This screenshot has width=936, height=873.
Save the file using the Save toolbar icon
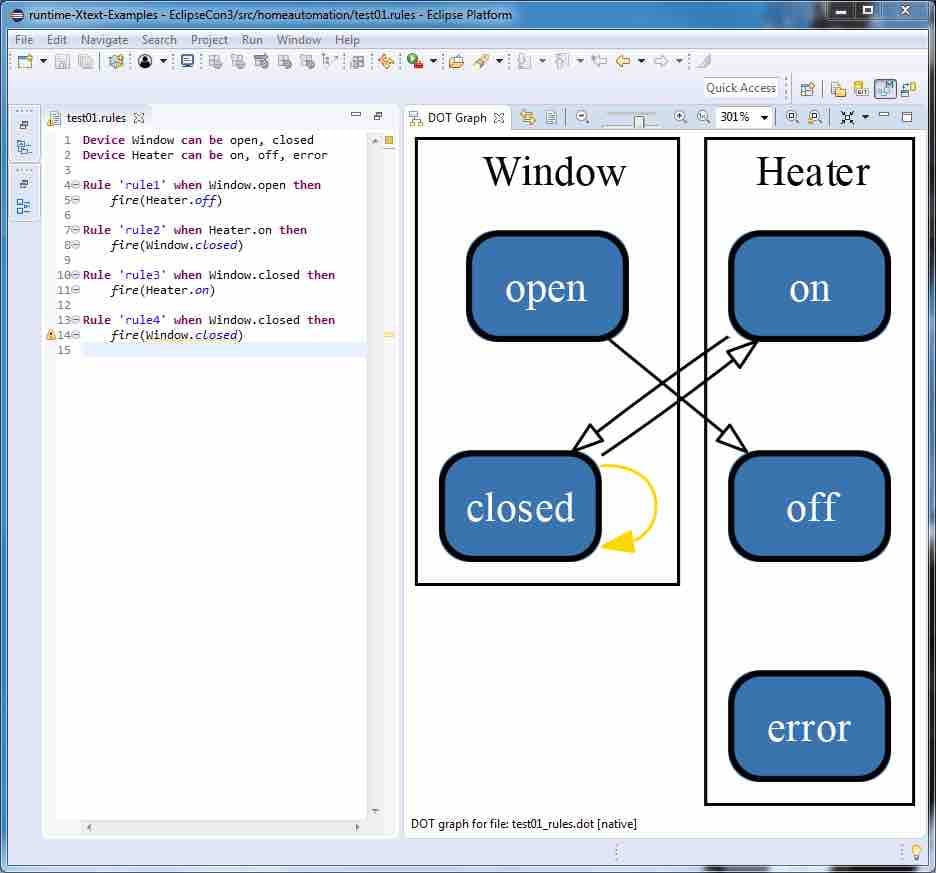tap(61, 62)
